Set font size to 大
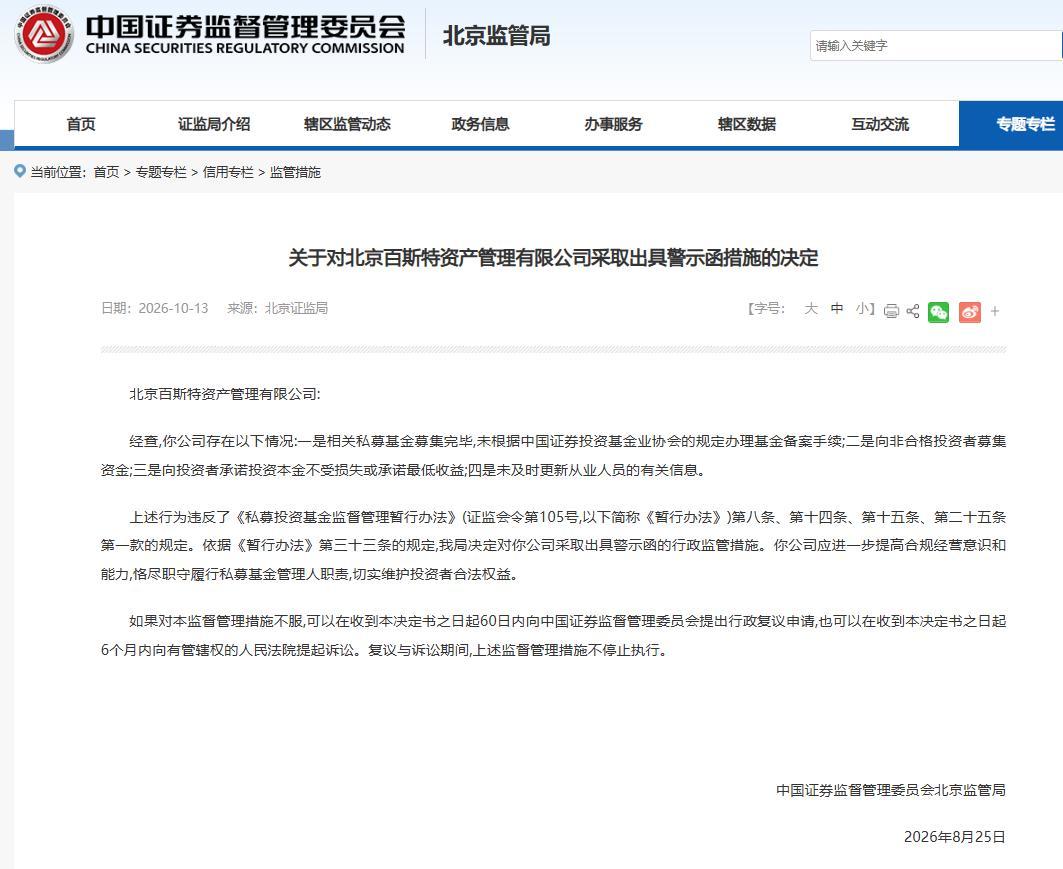 pos(811,308)
